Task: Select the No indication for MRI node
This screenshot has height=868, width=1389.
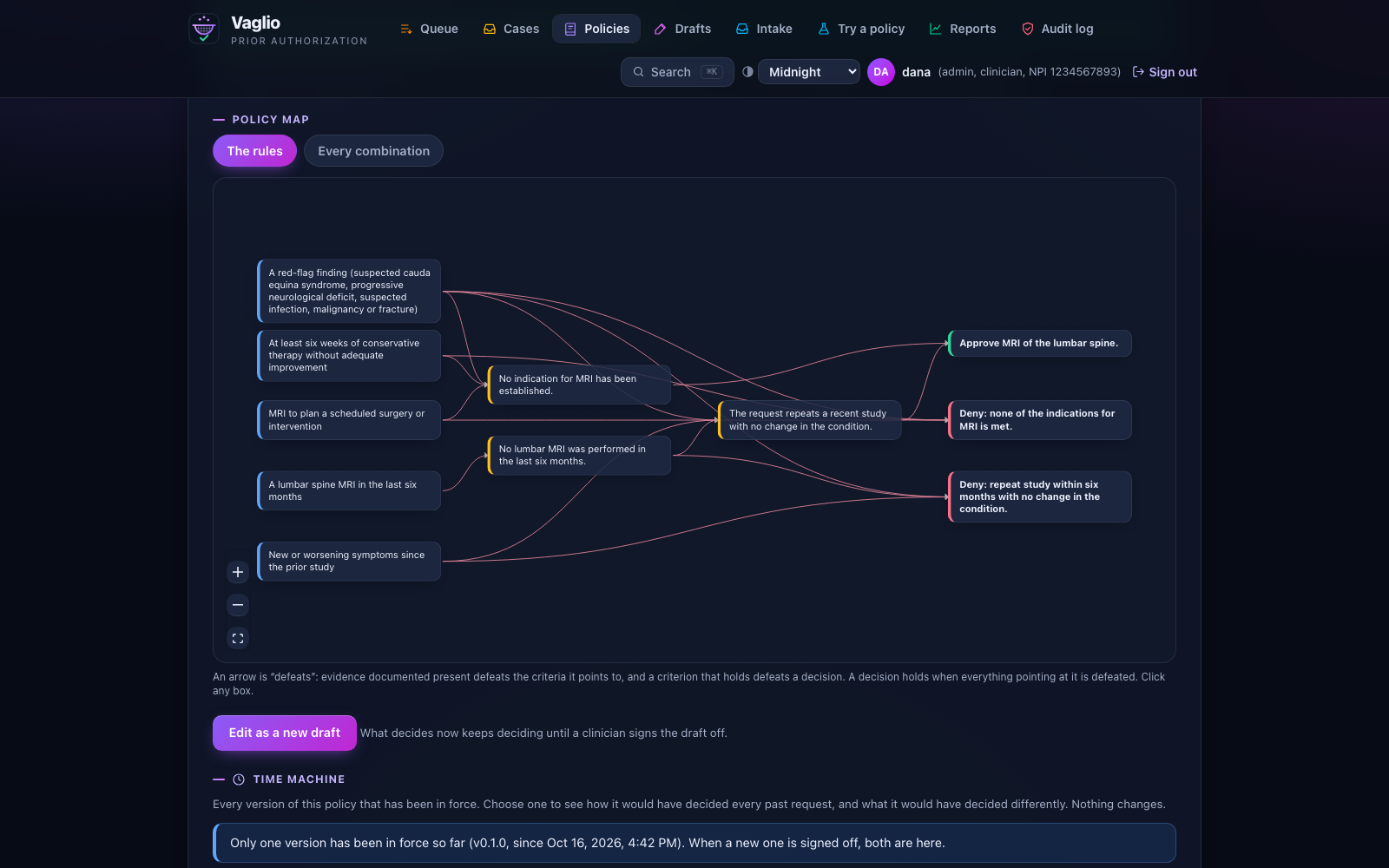Action: coord(579,385)
